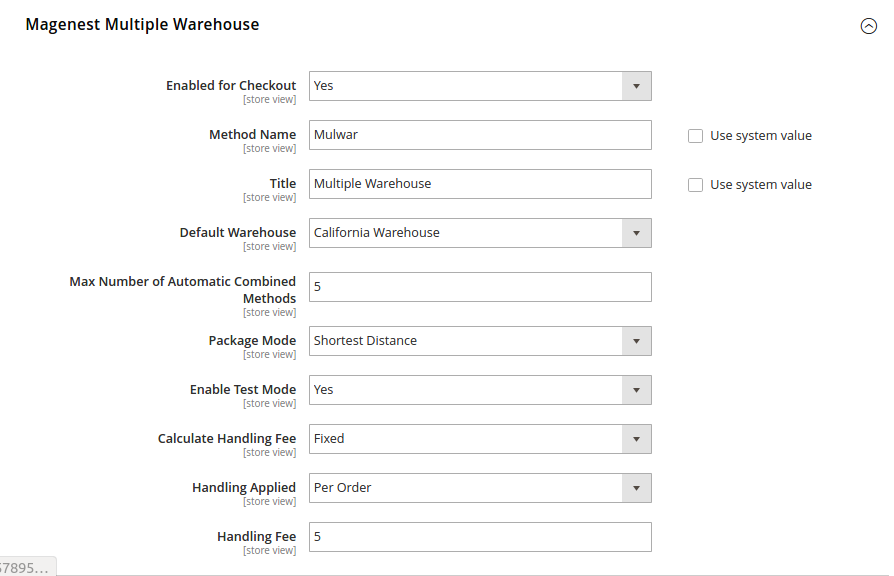894x576 pixels.
Task: Open the Handling Applied dropdown
Action: 480,488
